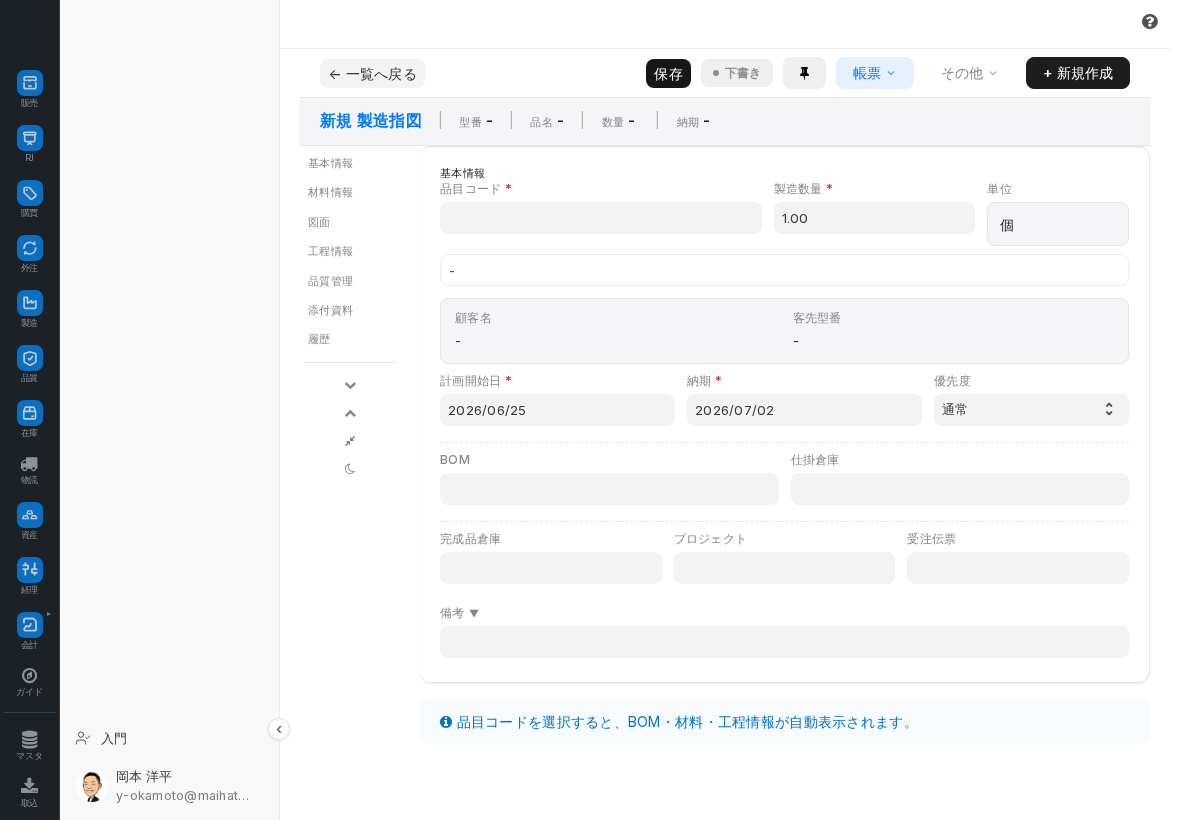Viewport: 1180px width, 820px height.
Task: Go to 材料情報 section
Action: pos(330,193)
